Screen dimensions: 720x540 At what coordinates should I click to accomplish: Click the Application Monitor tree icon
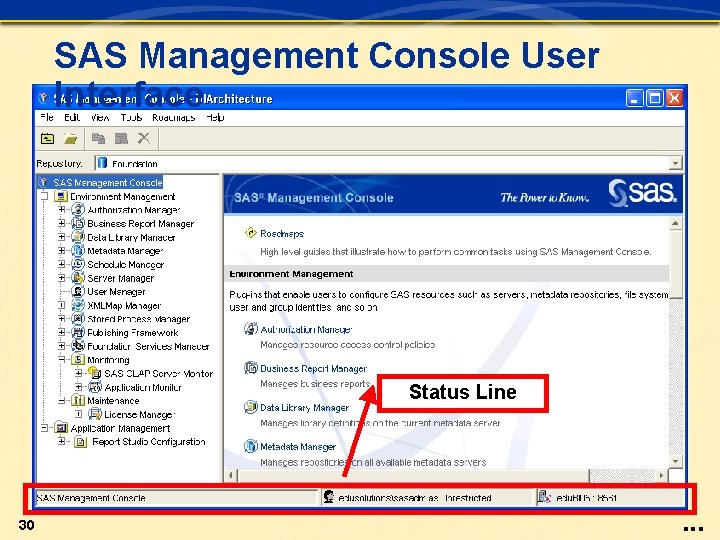[95, 387]
